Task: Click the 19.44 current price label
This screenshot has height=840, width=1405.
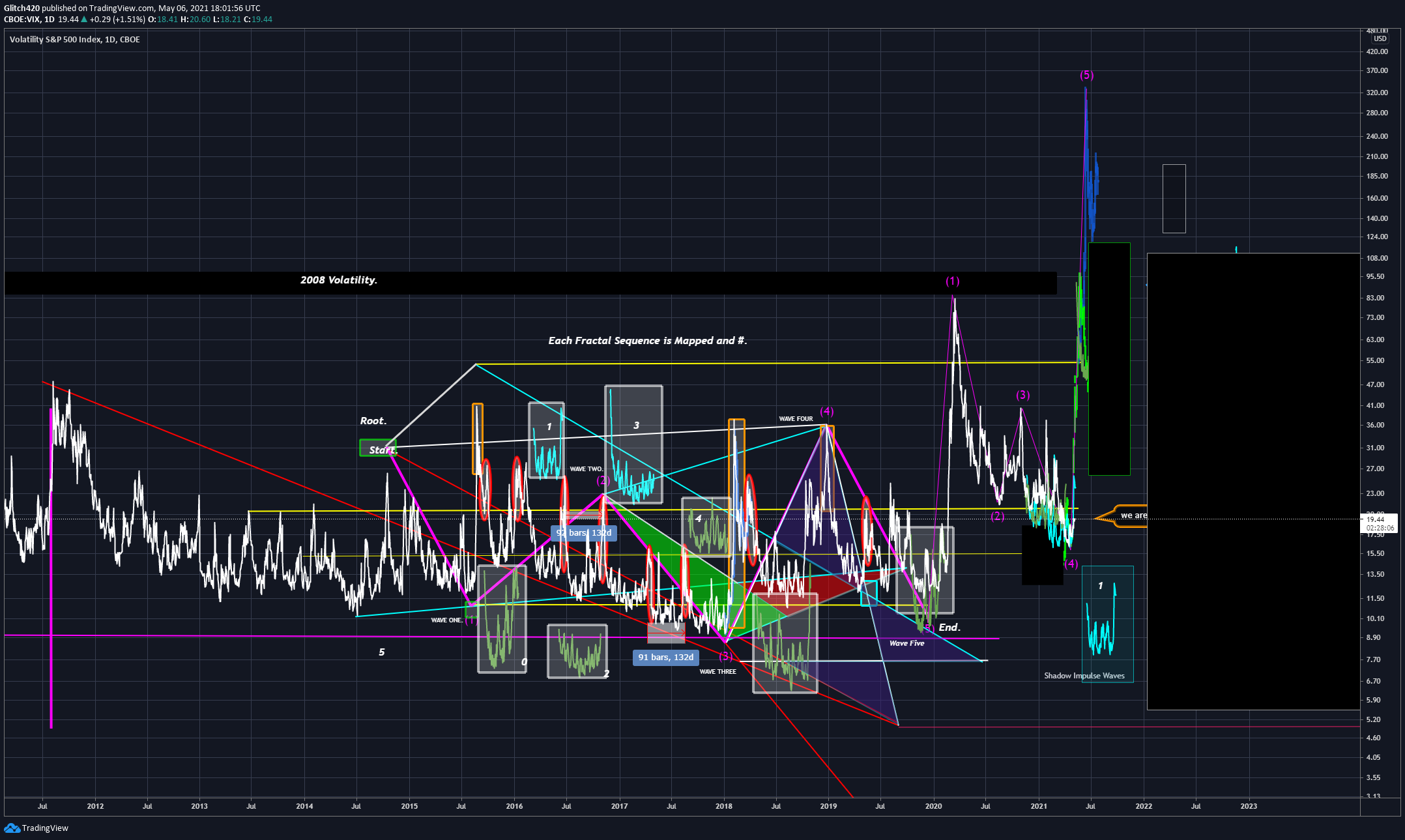Action: 1380,519
